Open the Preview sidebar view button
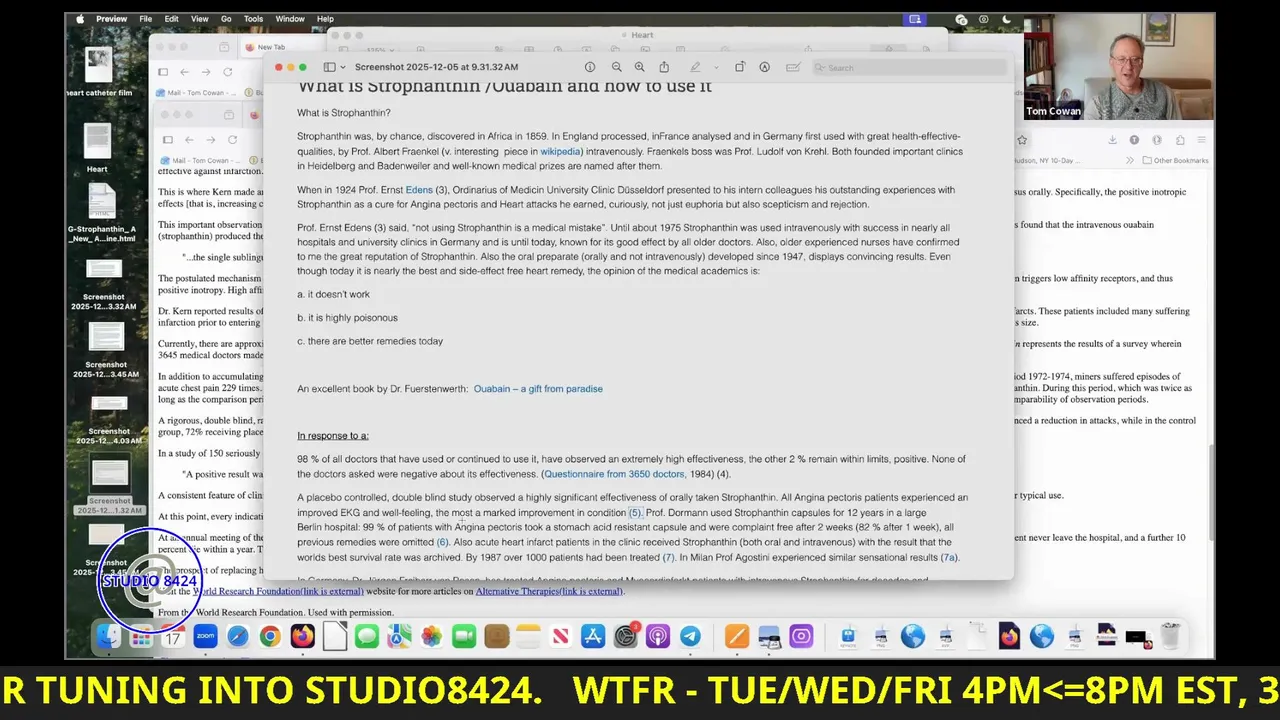 329,67
